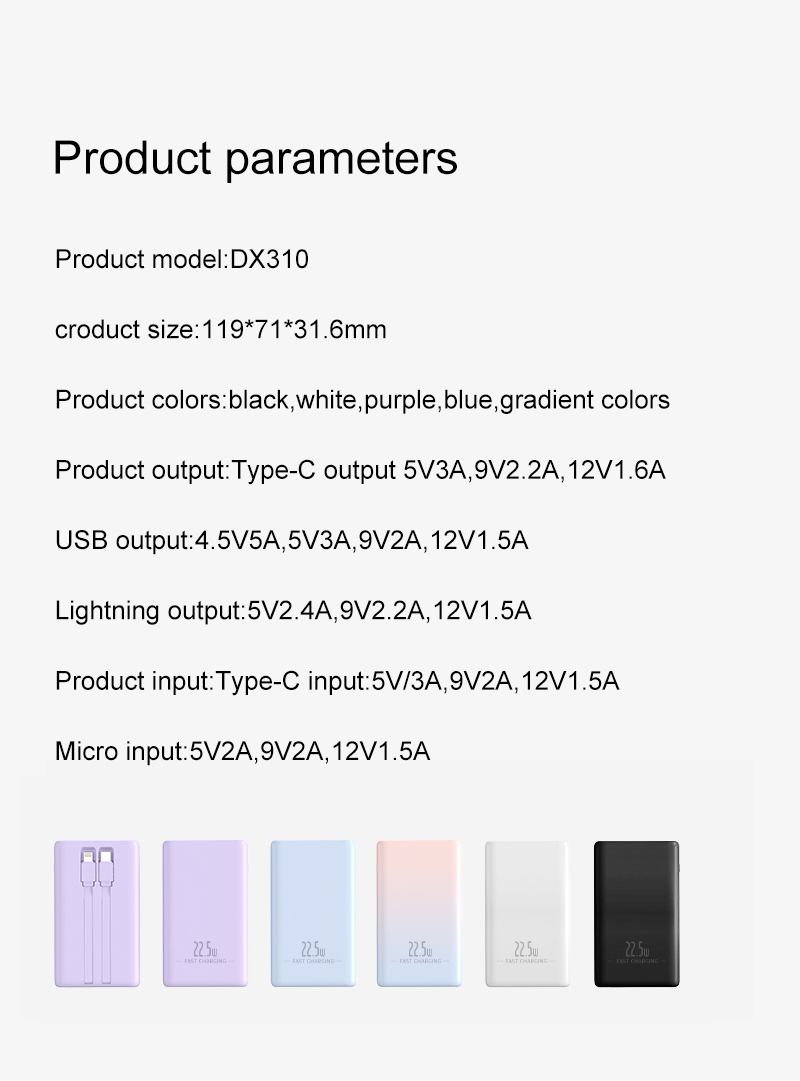The image size is (800, 1081).
Task: Click the 'Product parameters' heading
Action: click(x=255, y=158)
